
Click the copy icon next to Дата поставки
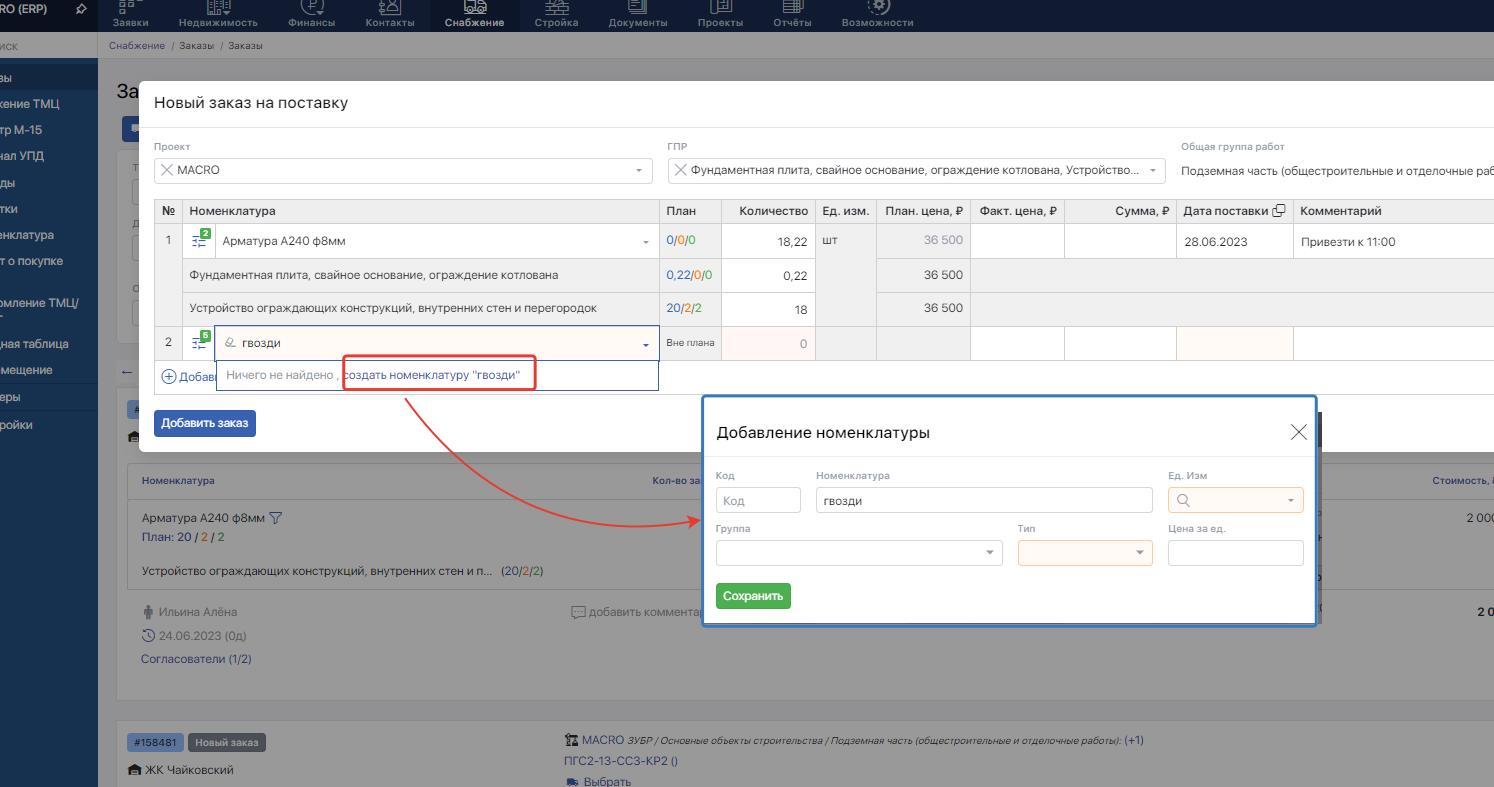pos(1278,211)
